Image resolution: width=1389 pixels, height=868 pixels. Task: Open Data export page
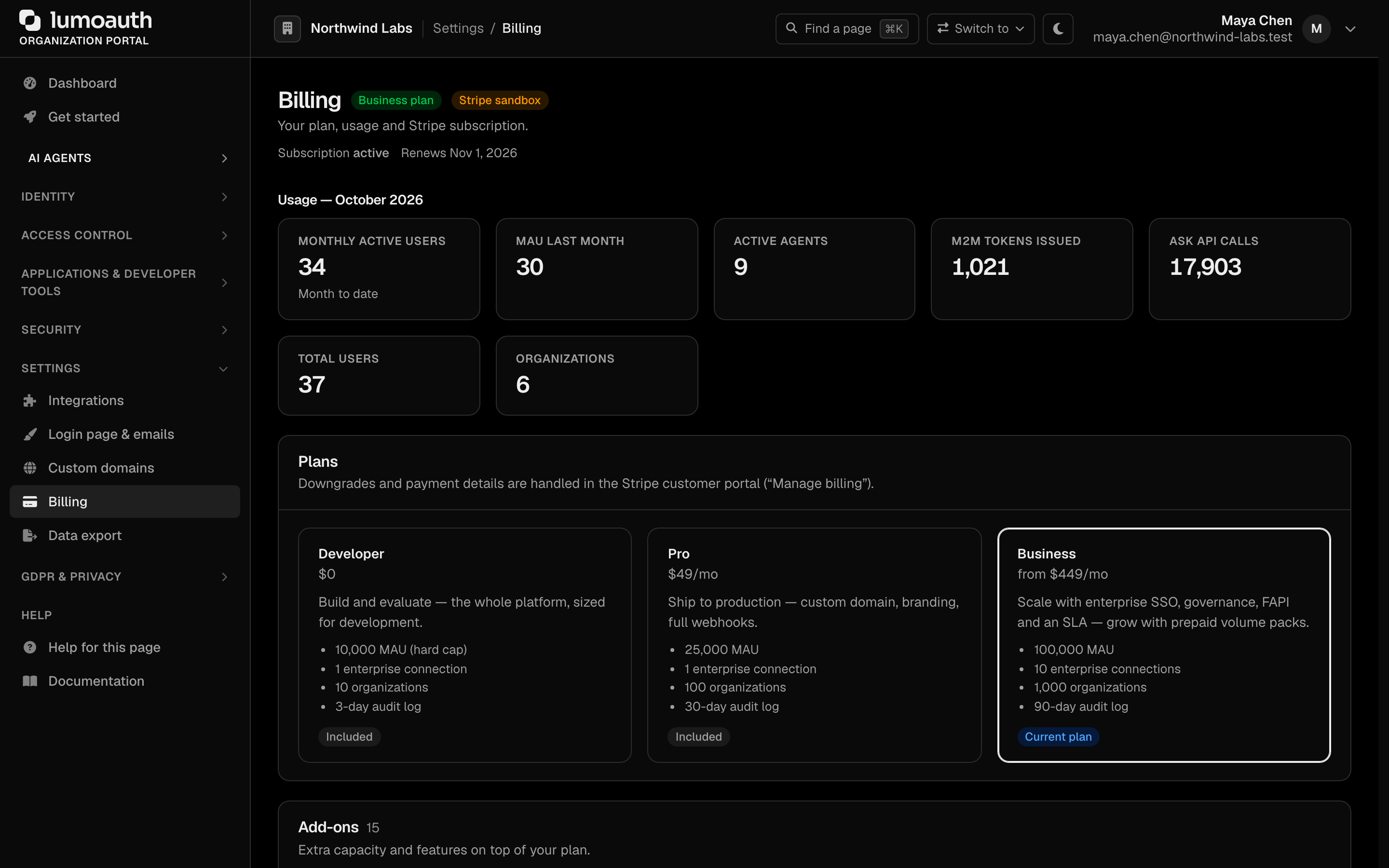(125, 536)
